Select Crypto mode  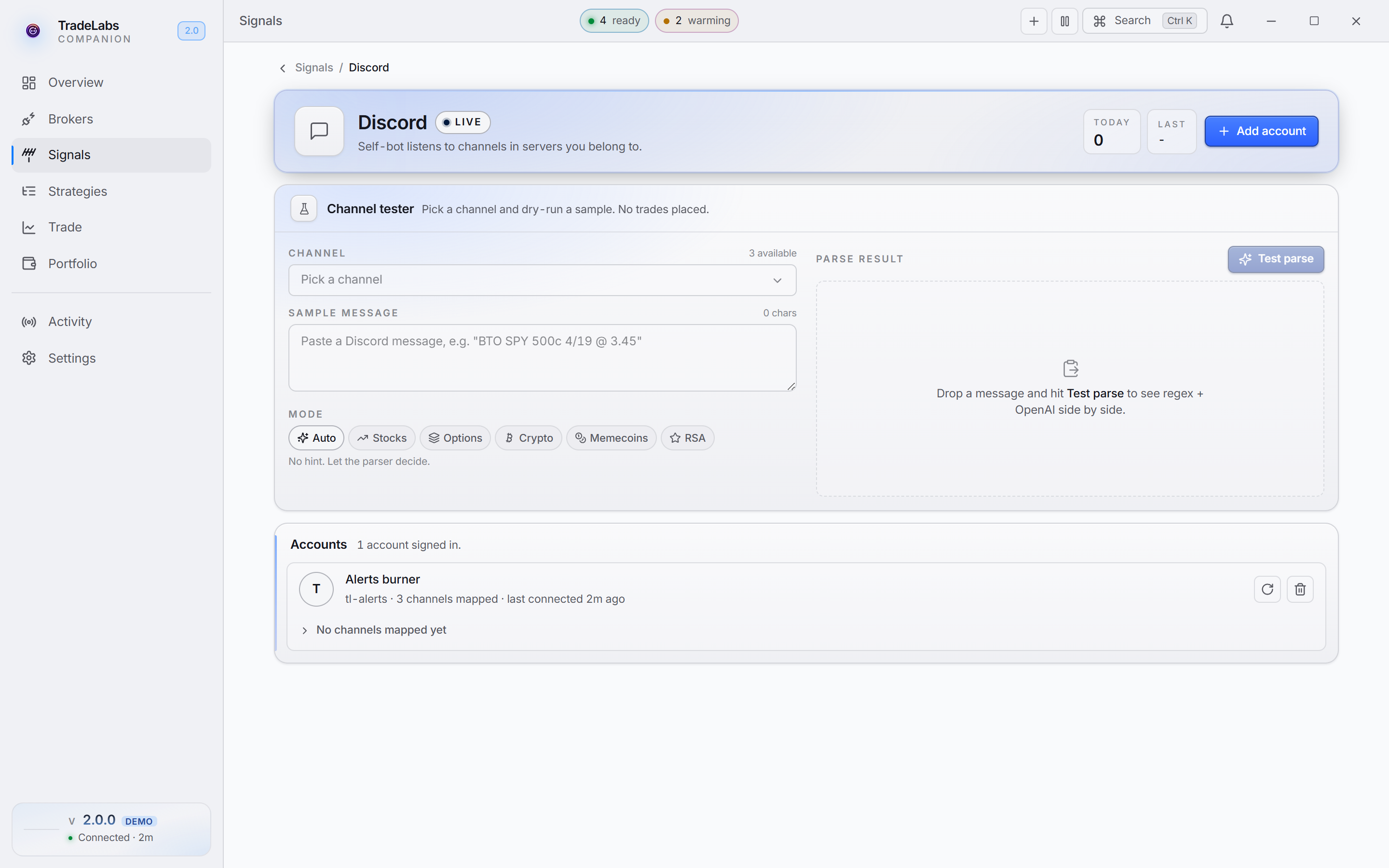tap(529, 438)
